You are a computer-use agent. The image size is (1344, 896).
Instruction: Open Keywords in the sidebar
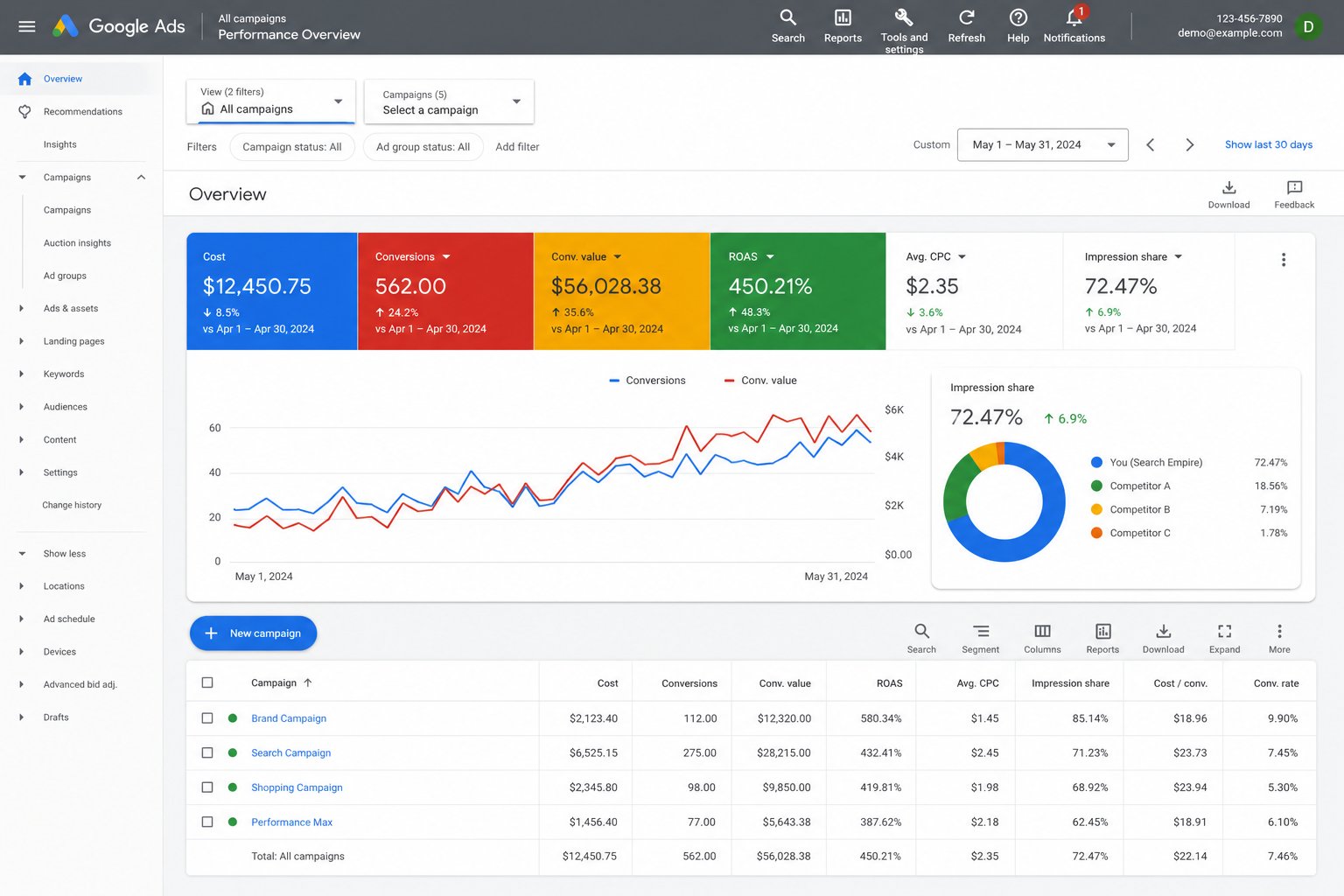(x=64, y=374)
